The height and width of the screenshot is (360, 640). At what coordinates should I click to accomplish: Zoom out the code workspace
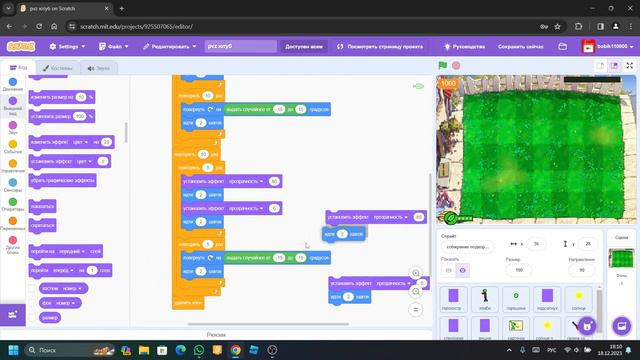(x=416, y=291)
